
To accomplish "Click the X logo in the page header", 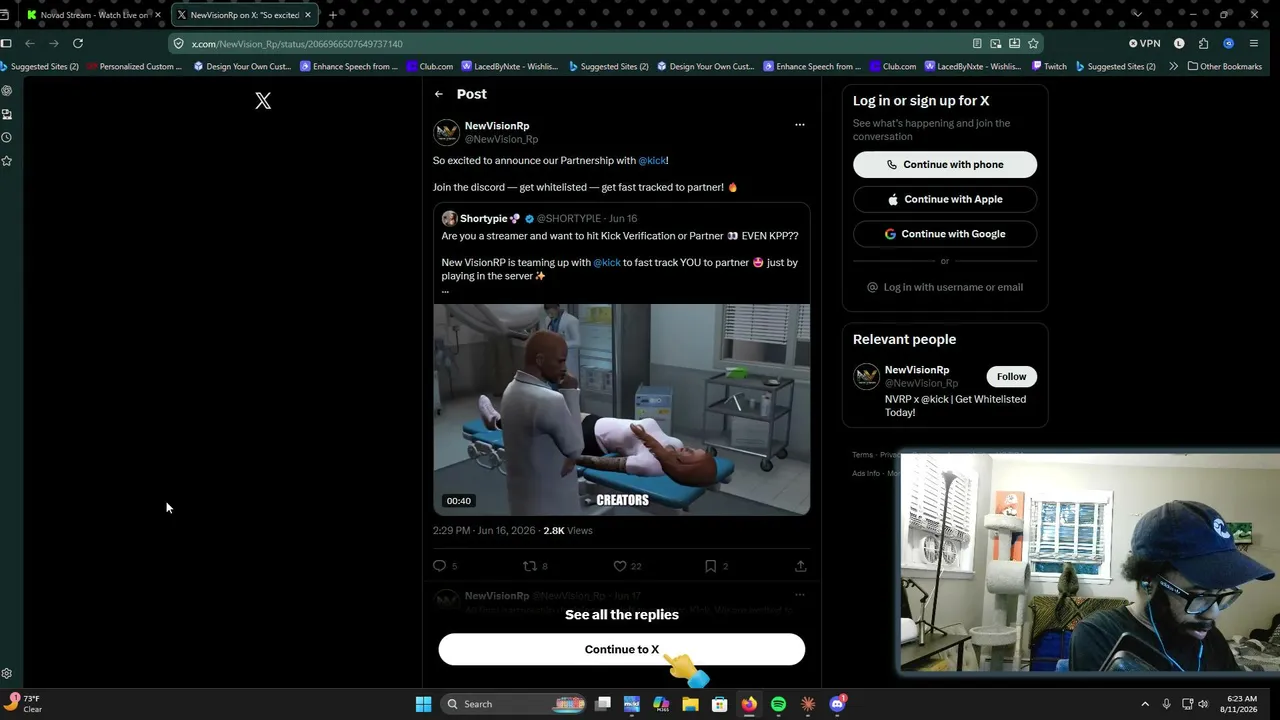I will point(263,101).
